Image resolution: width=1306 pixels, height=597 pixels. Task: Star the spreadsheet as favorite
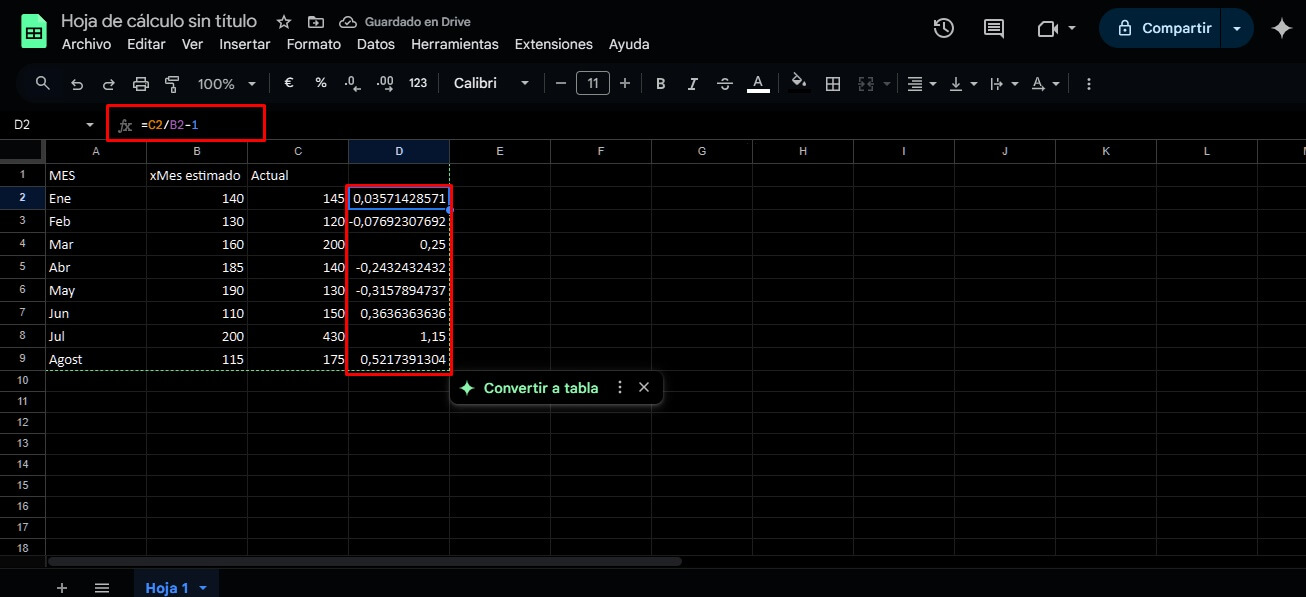click(x=284, y=22)
